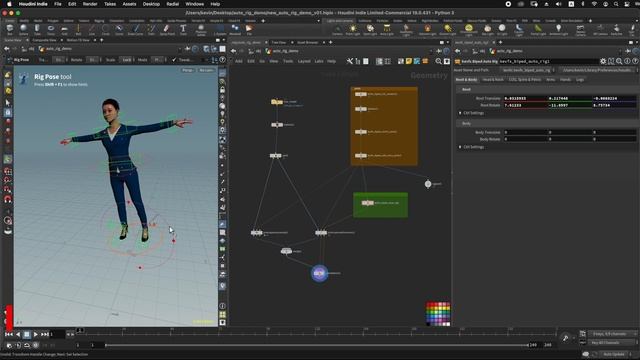
Task: Open network editor Tools menu
Action: (288, 61)
